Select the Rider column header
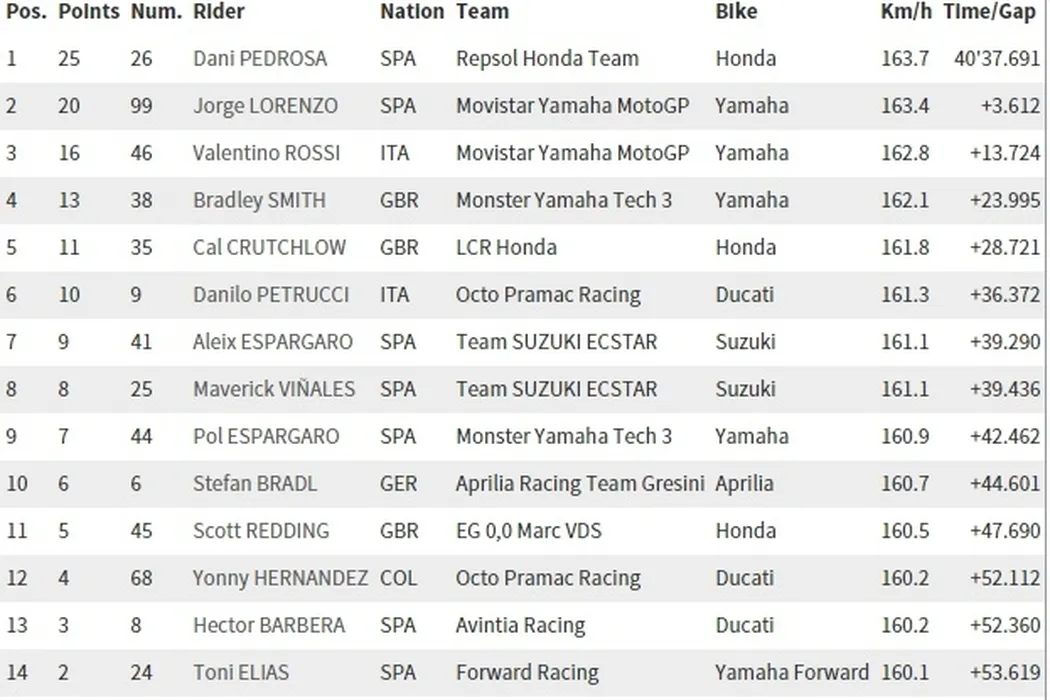Image resolution: width=1050 pixels, height=700 pixels. [x=218, y=12]
